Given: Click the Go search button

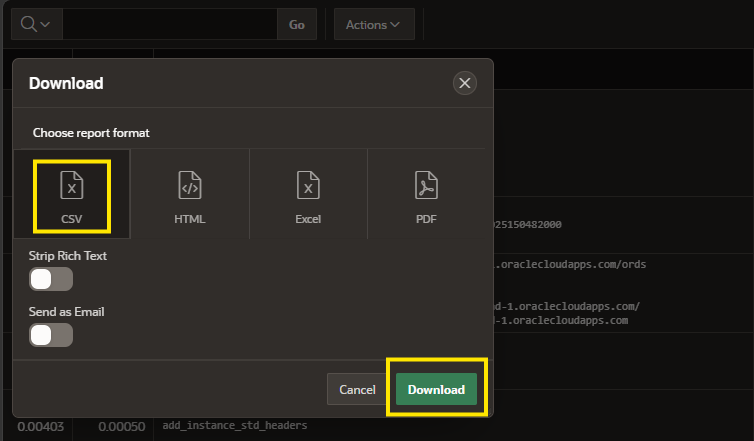Looking at the screenshot, I should point(297,25).
